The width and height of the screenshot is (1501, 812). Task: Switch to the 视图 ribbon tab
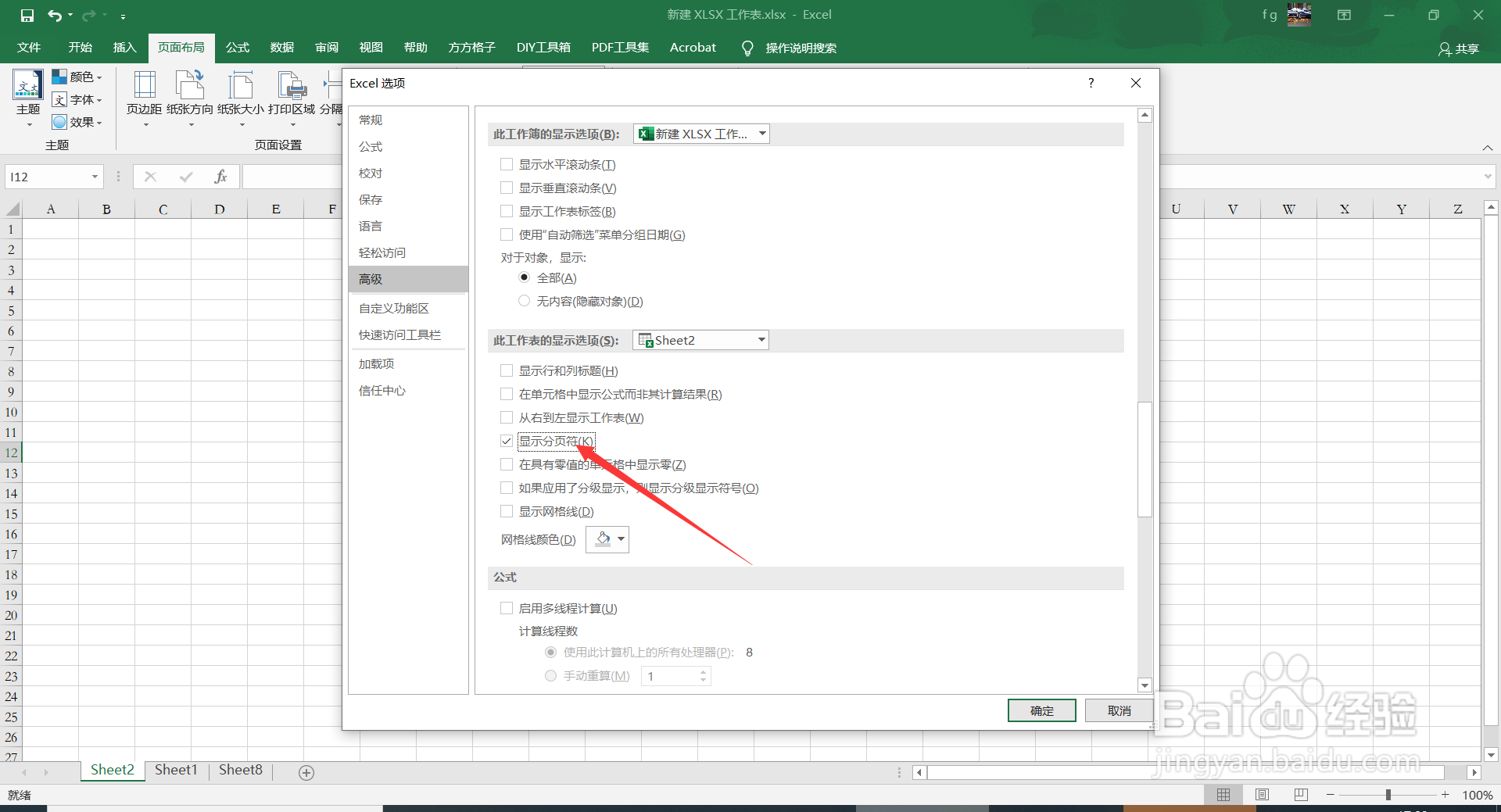371,47
